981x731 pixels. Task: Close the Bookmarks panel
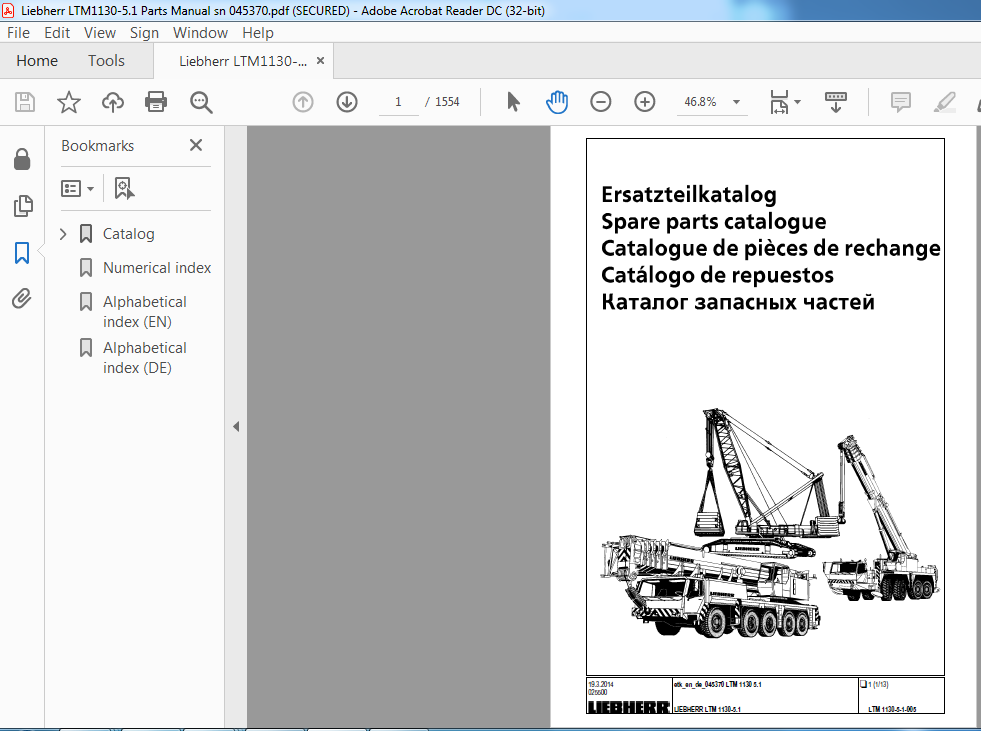click(196, 145)
